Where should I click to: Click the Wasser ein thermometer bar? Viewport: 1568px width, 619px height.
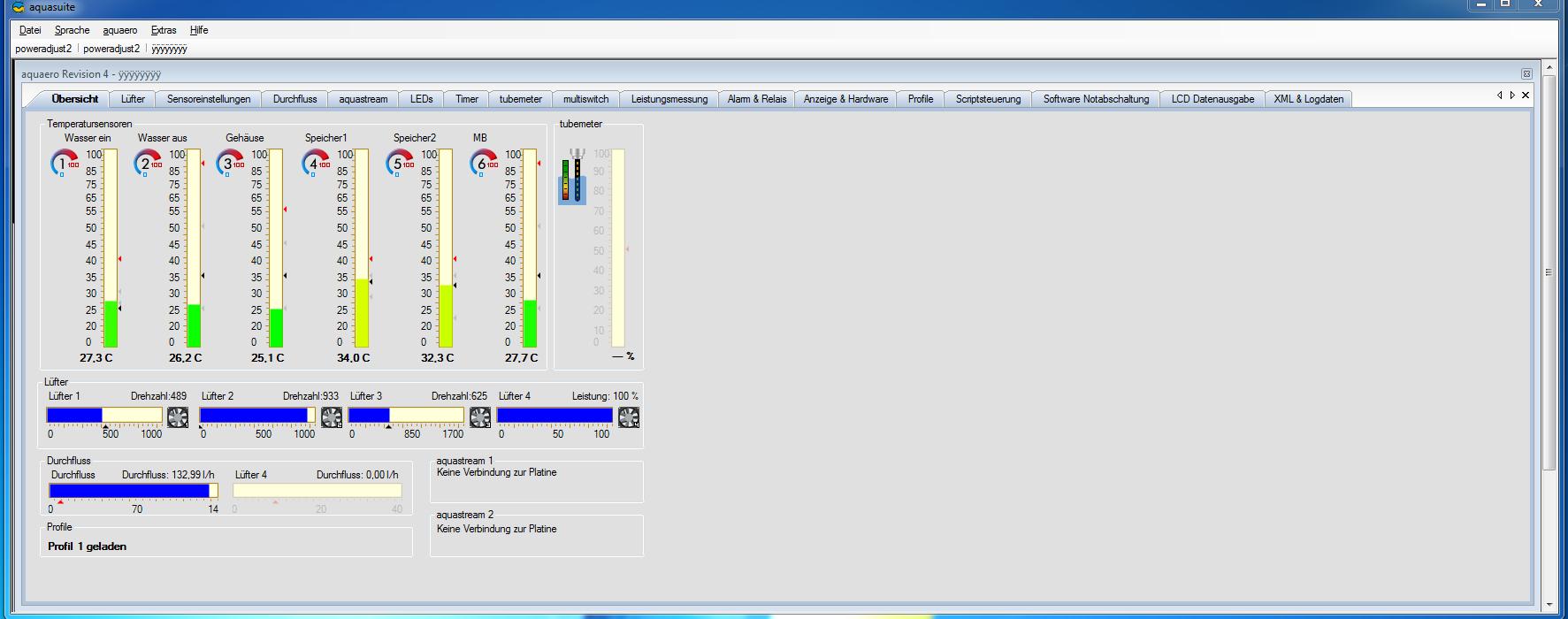point(111,248)
